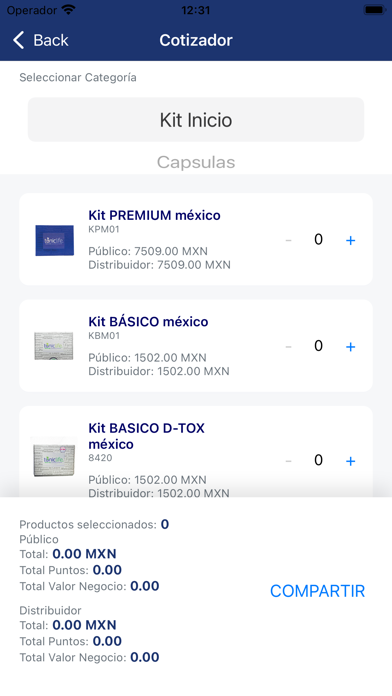392x696 pixels.
Task: Go back using the Back label
Action: click(x=51, y=40)
